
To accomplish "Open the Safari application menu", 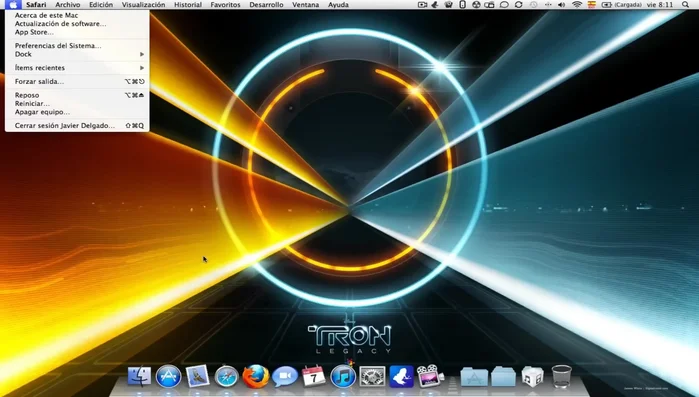I will point(36,5).
